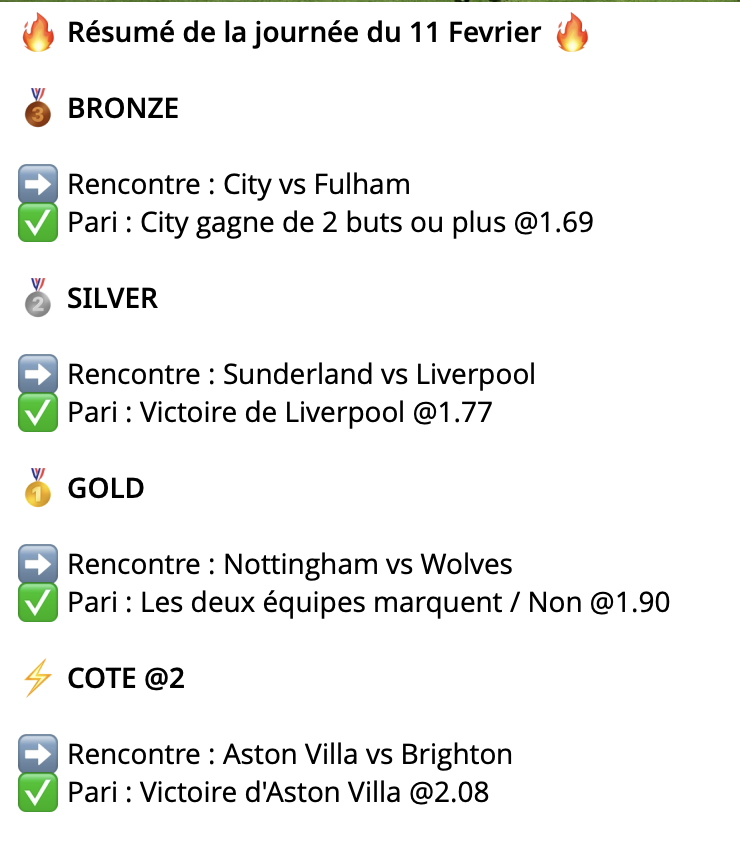
Task: Click green checkmark next to Victoire de Liverpool
Action: coord(37,412)
